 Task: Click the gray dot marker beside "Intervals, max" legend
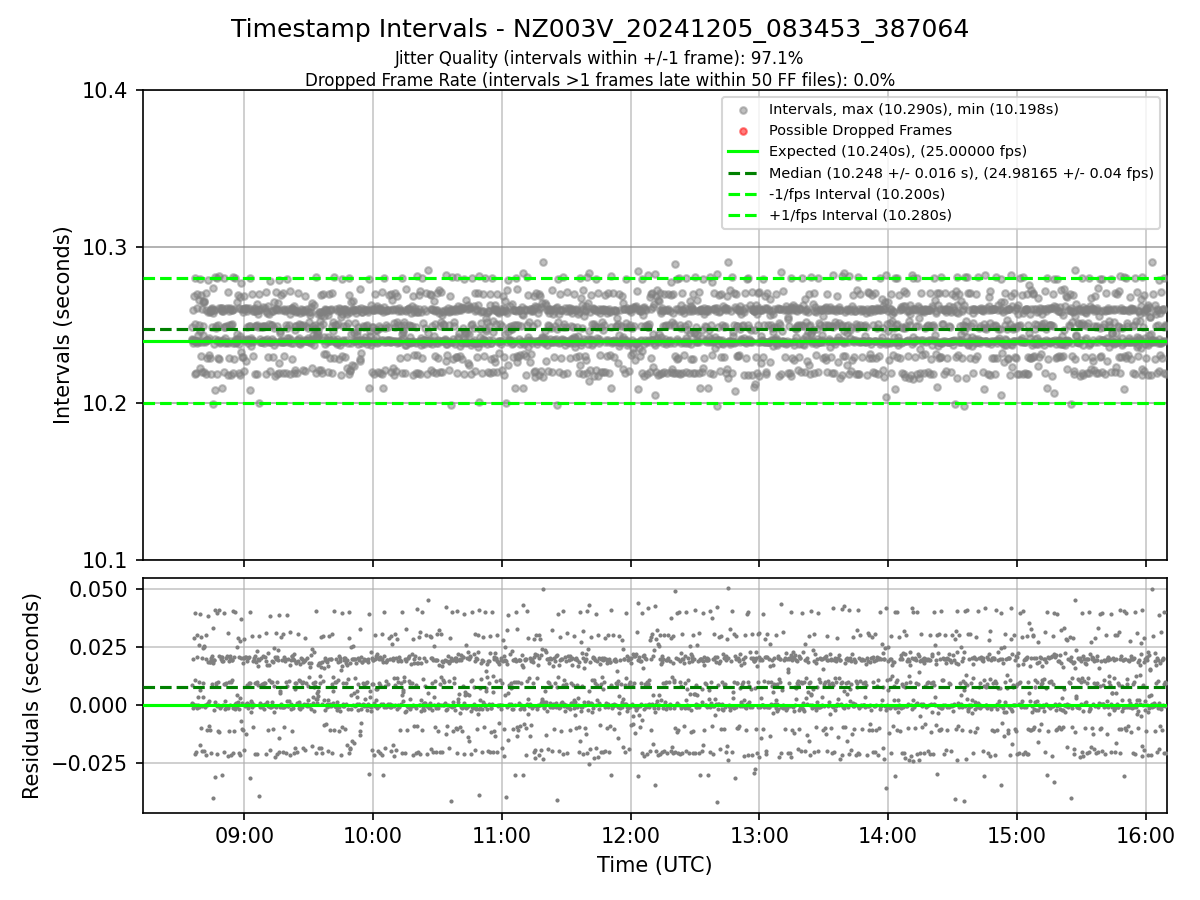tap(743, 109)
